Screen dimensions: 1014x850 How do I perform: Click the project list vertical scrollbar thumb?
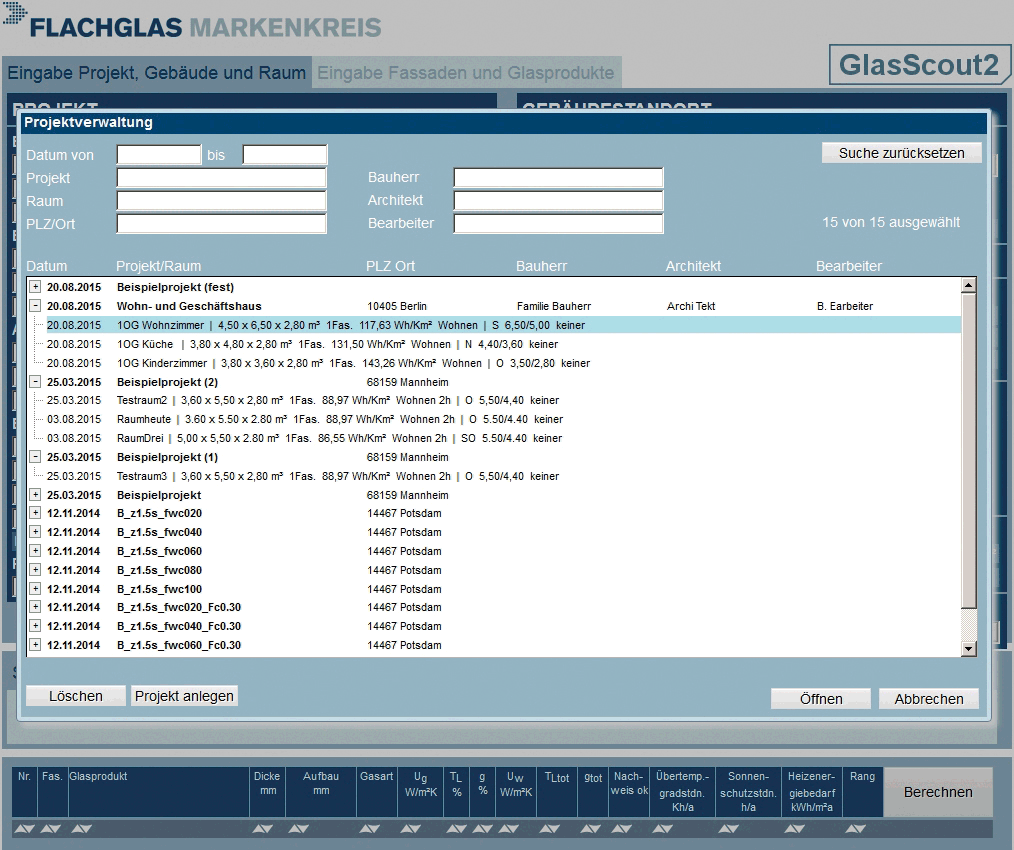(x=968, y=450)
